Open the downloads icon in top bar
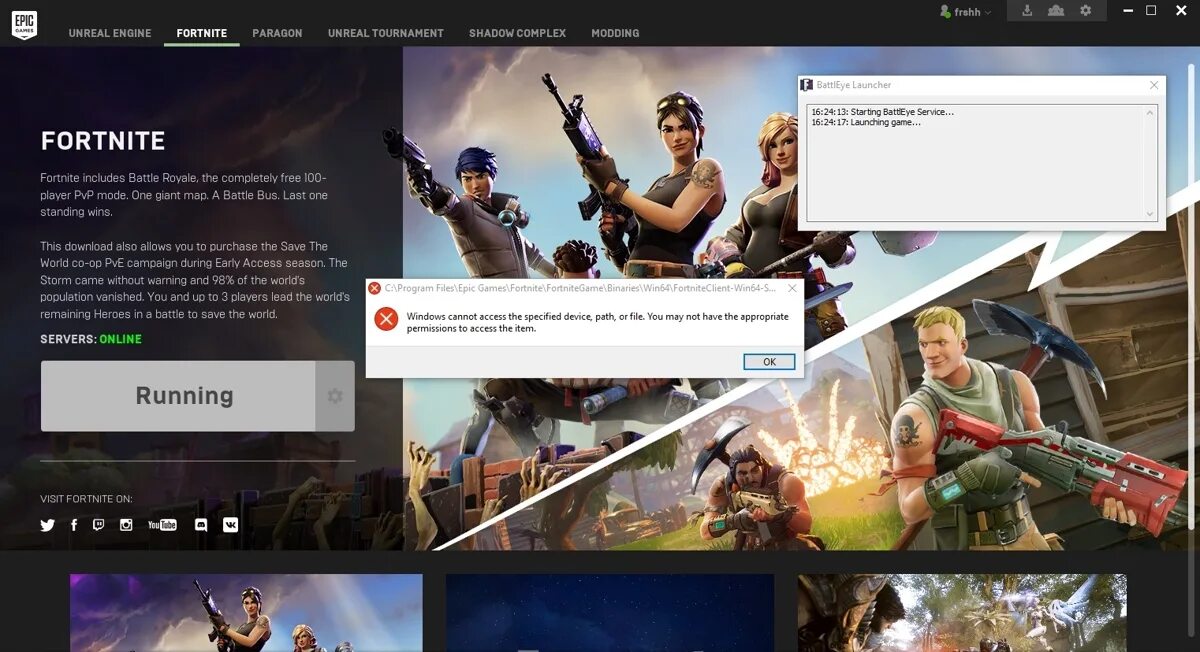Image resolution: width=1200 pixels, height=652 pixels. coord(1027,11)
